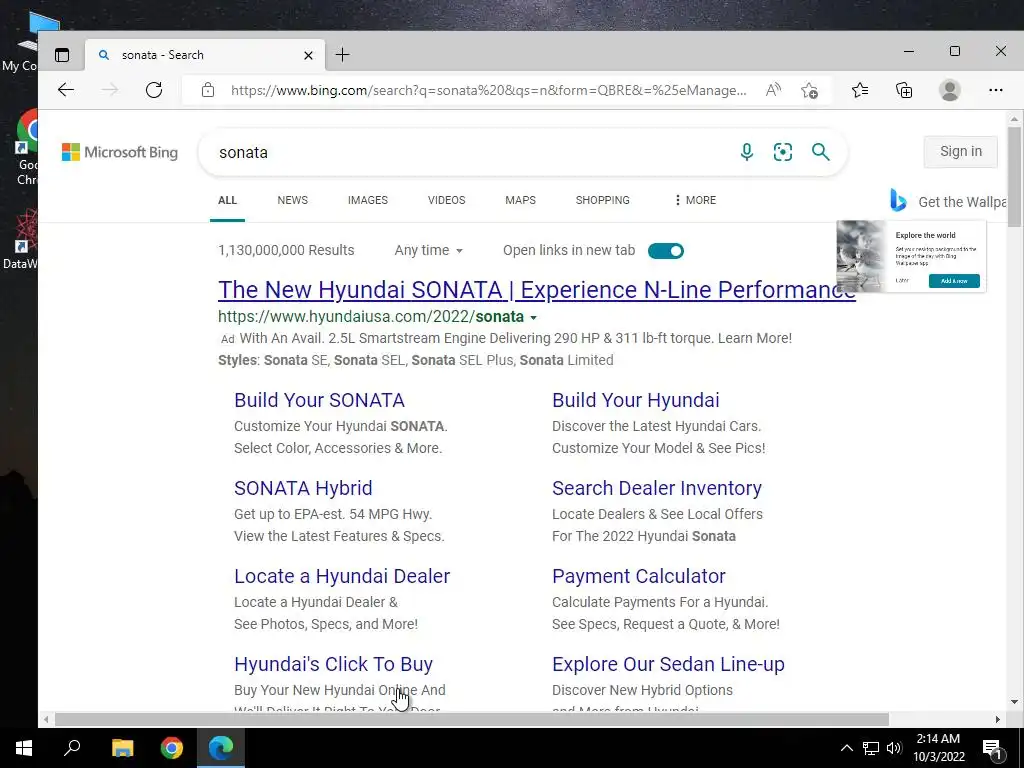Open the Windows Start menu

coord(24,748)
